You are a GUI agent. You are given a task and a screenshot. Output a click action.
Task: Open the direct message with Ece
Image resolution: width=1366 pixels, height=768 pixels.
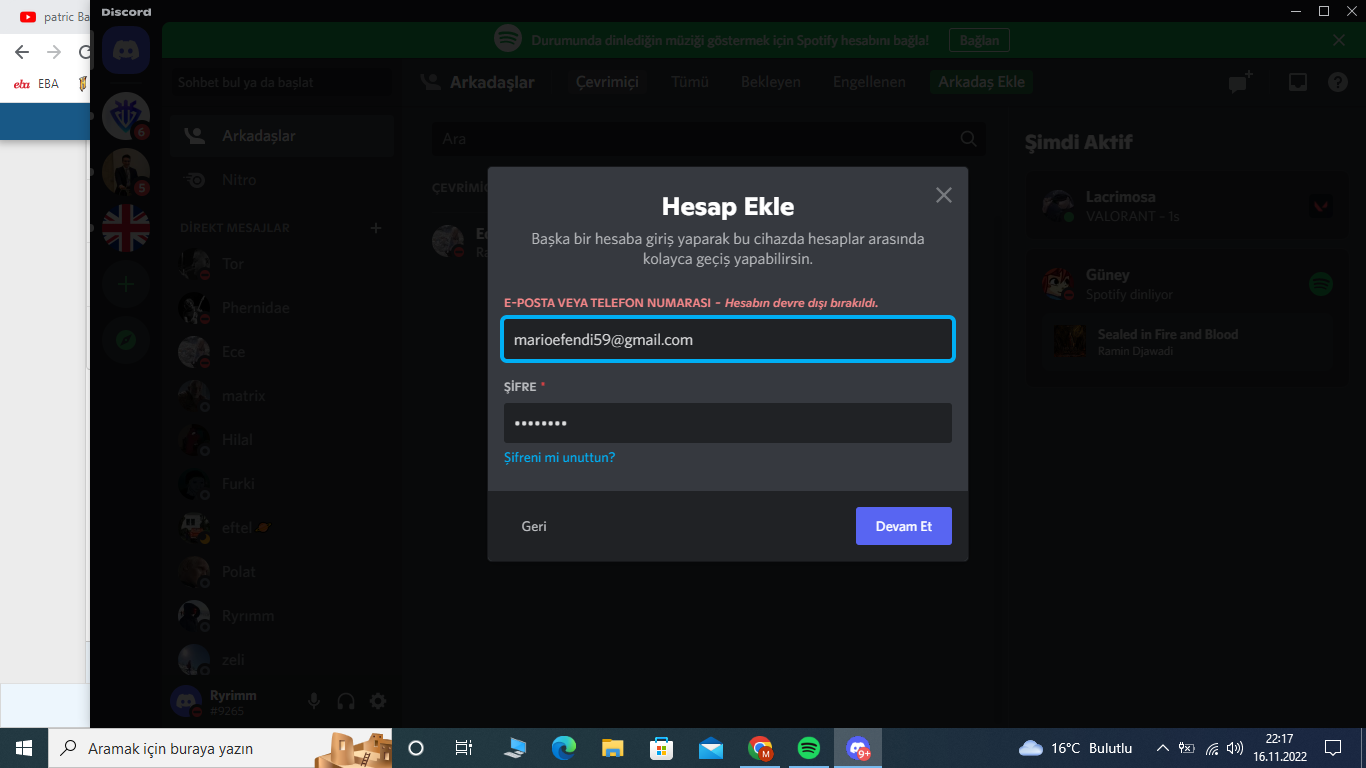[x=282, y=352]
